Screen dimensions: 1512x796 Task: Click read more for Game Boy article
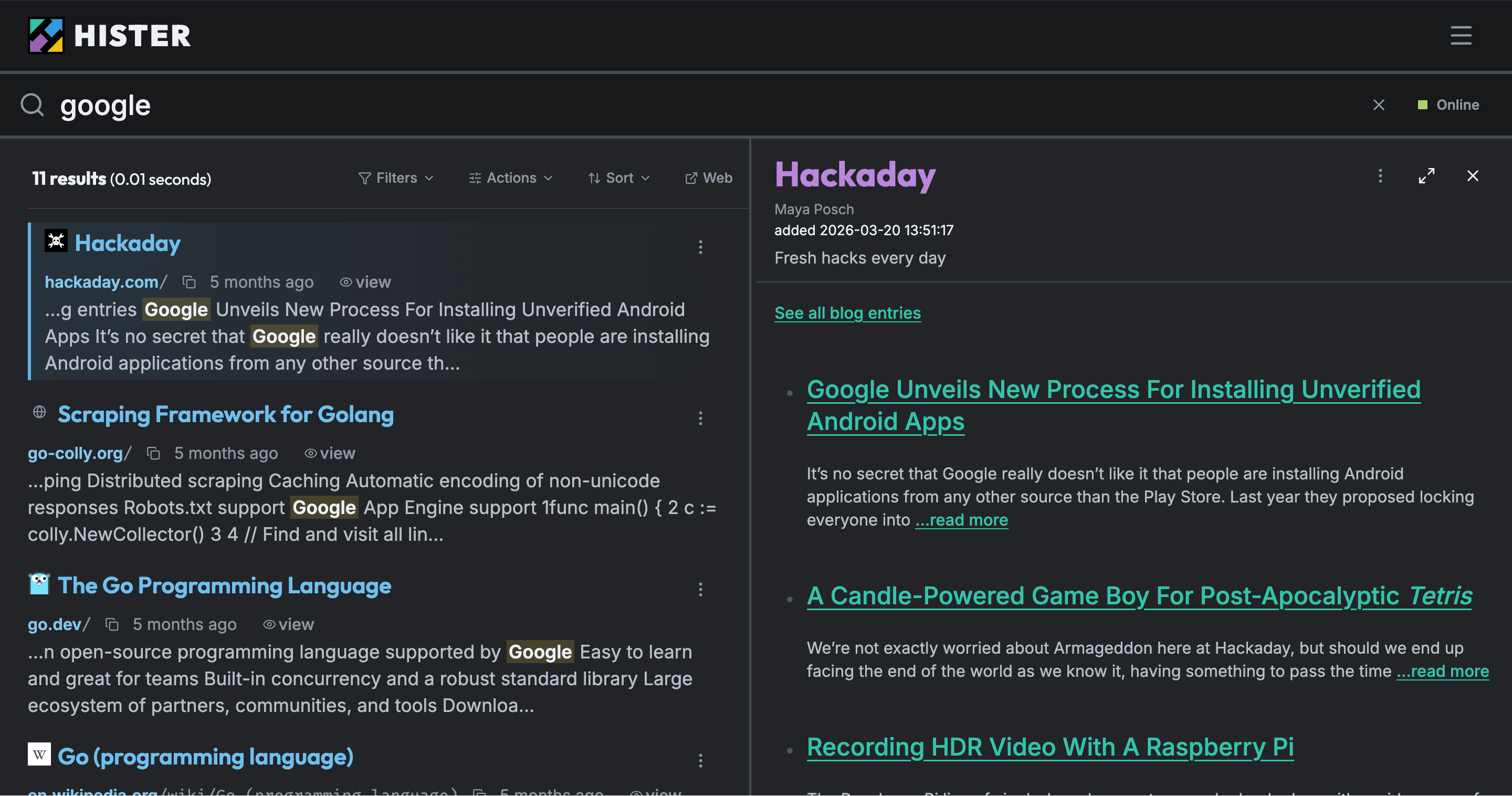point(1443,671)
